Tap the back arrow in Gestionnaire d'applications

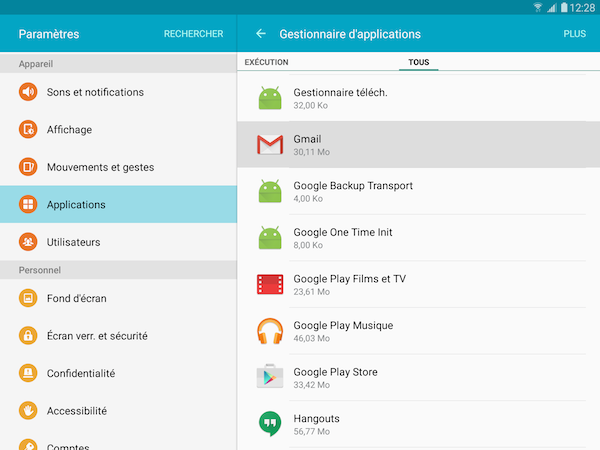tap(261, 34)
